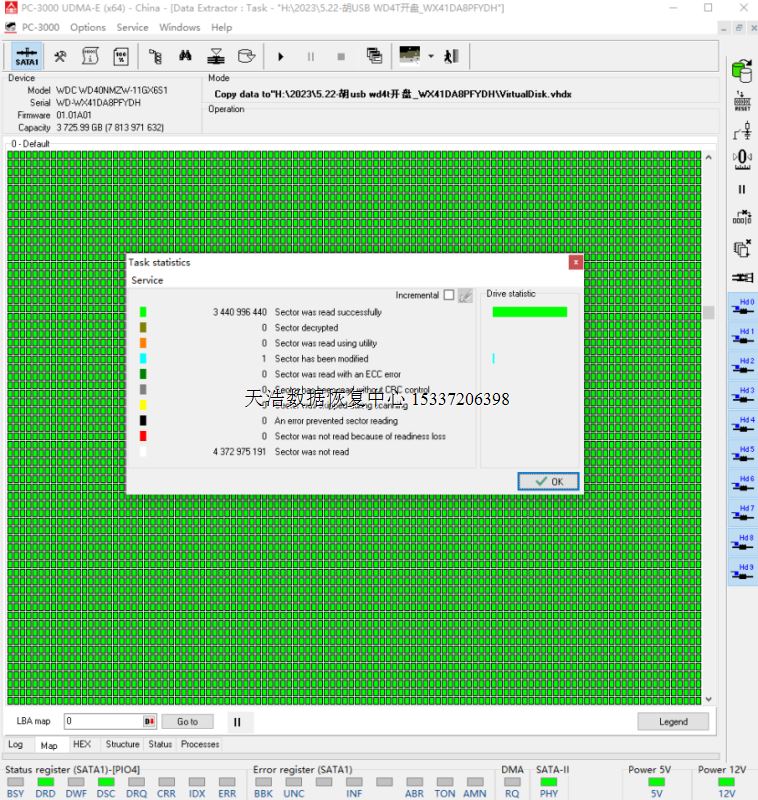758x800 pixels.
Task: Open dropdown arrow beside the image toolbar icon
Action: pos(431,57)
